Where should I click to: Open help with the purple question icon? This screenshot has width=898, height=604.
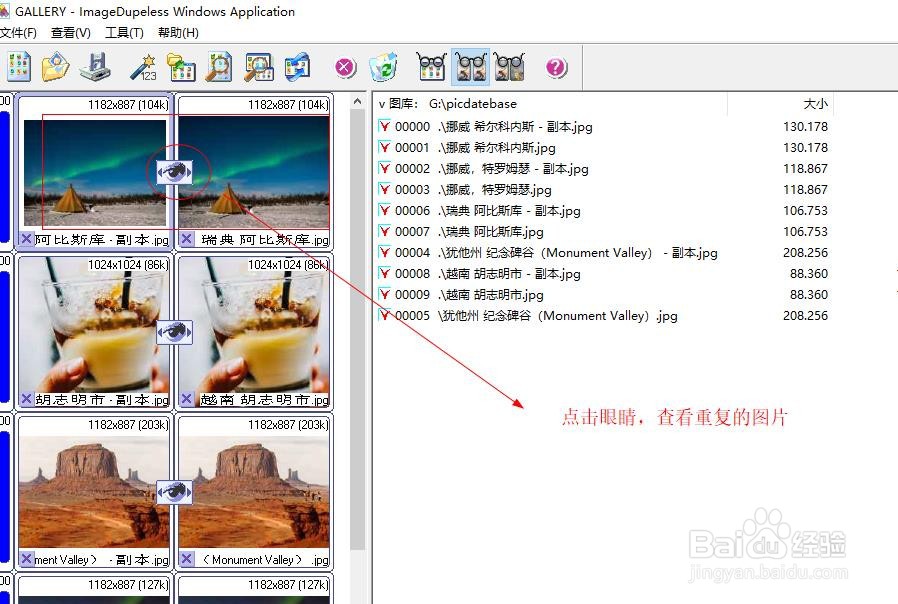click(x=556, y=68)
